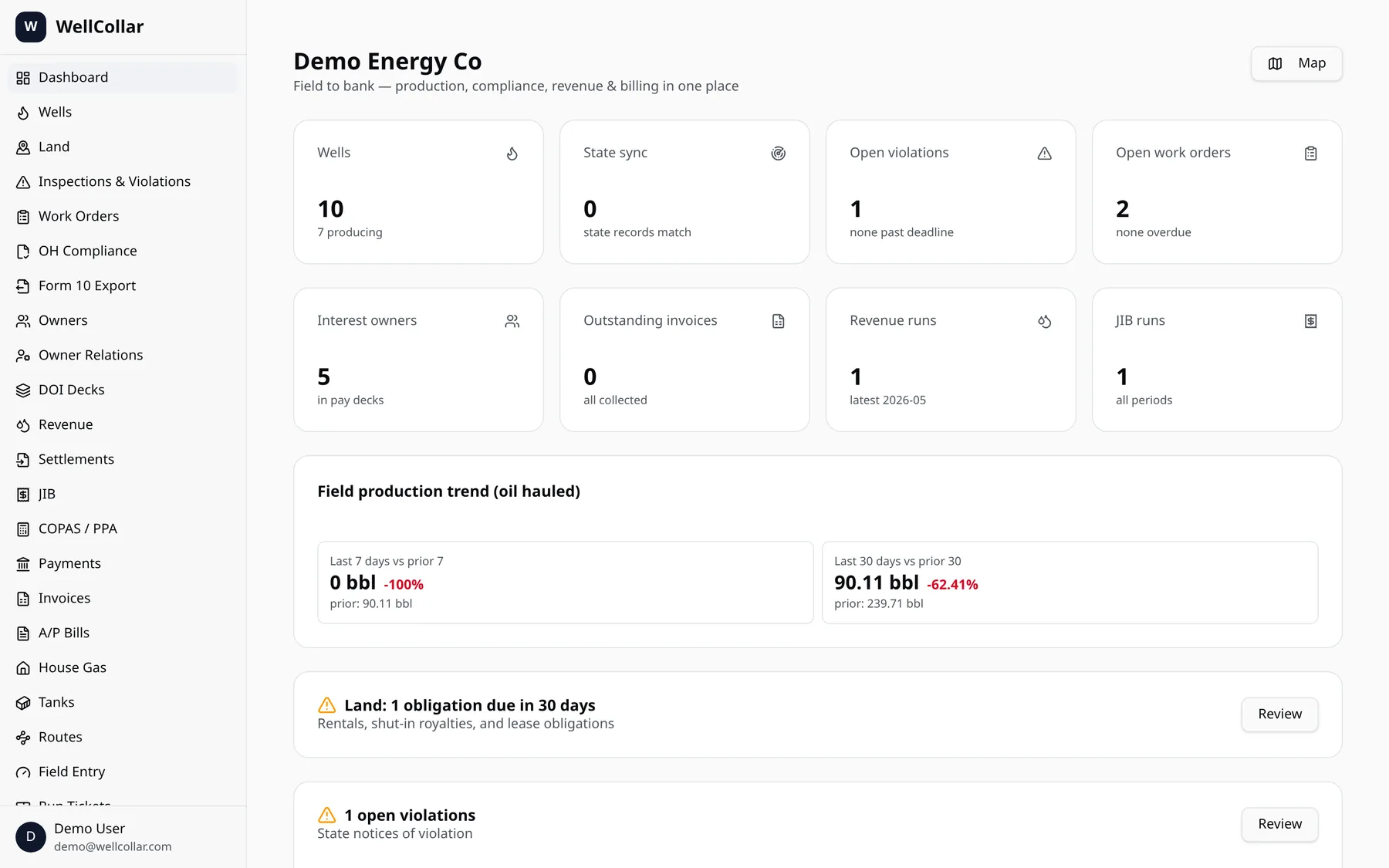This screenshot has width=1389, height=868.
Task: Click the Inspections & Violations warning icon
Action: pyautogui.click(x=23, y=182)
